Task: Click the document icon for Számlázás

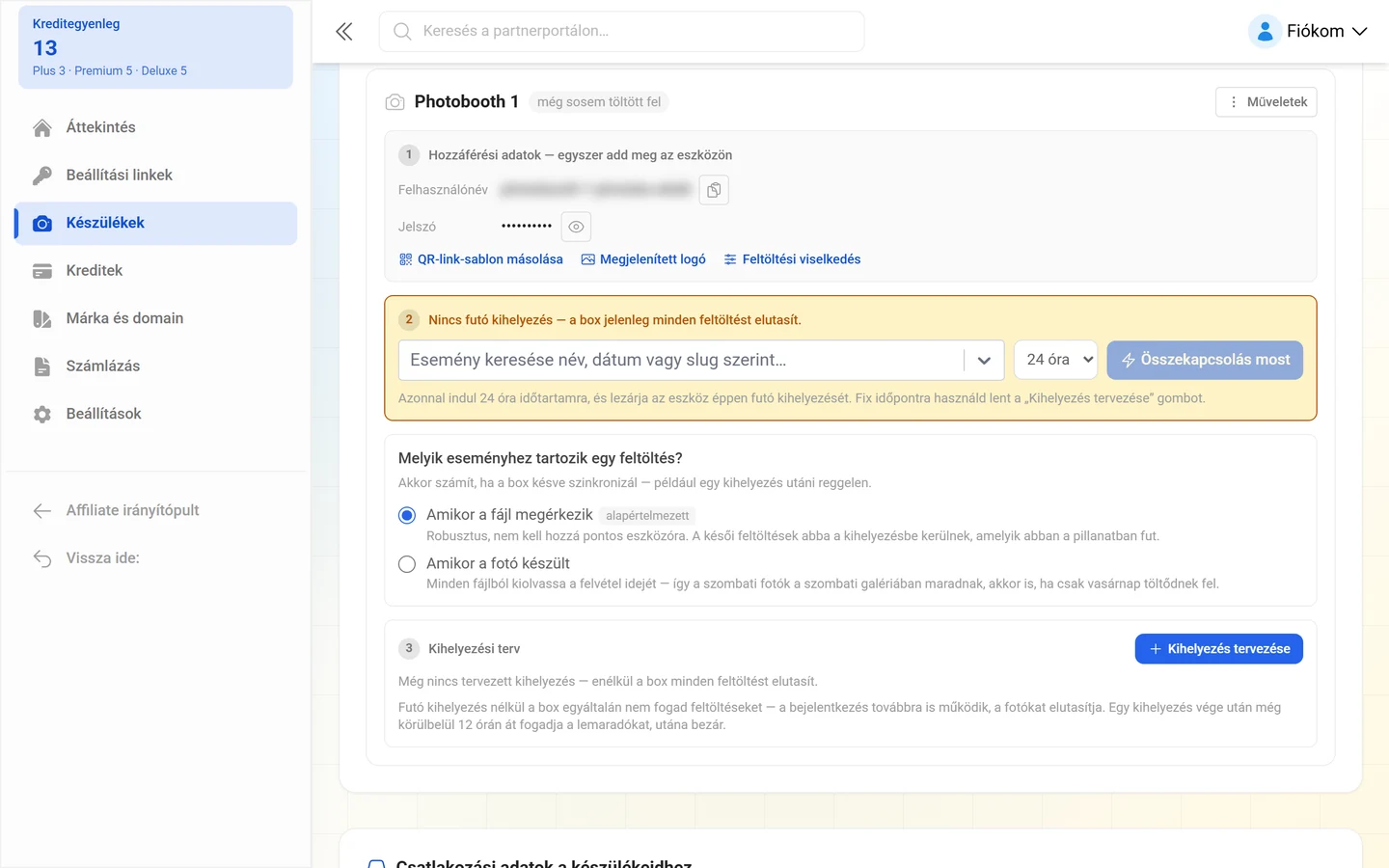Action: tap(42, 366)
